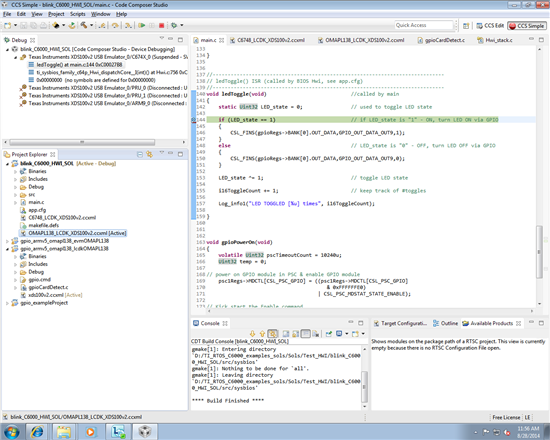Switch to the Outline tab
Viewport: 550px width, 440px height.
(x=445, y=324)
